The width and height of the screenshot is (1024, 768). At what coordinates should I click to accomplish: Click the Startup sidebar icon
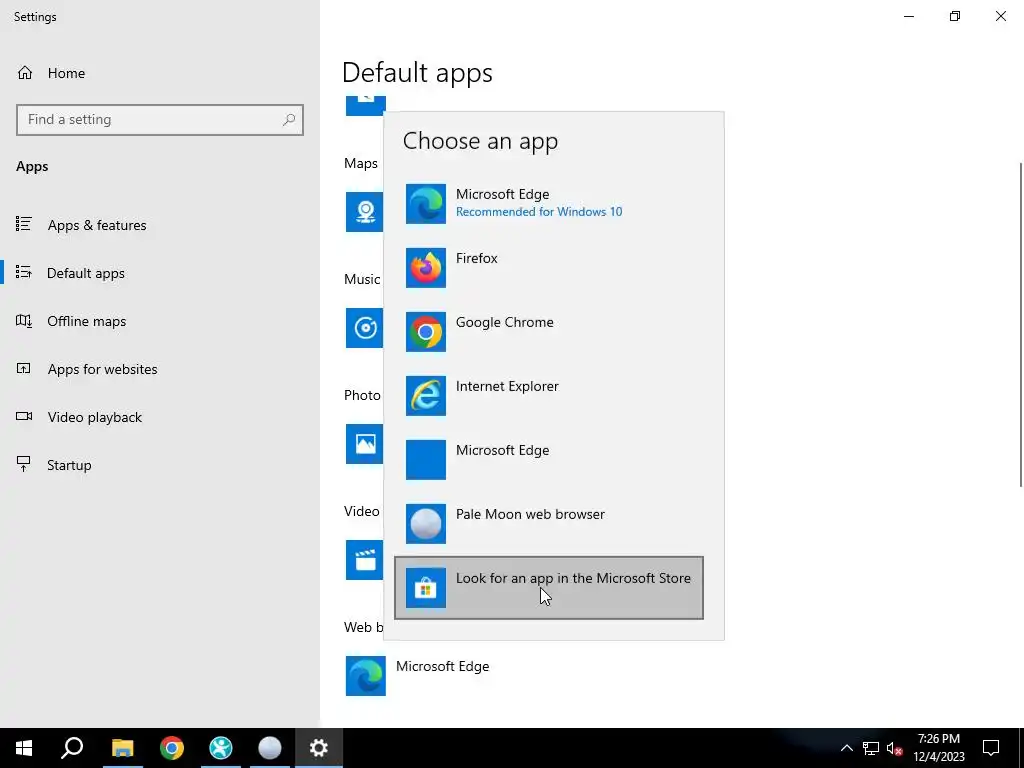point(24,464)
